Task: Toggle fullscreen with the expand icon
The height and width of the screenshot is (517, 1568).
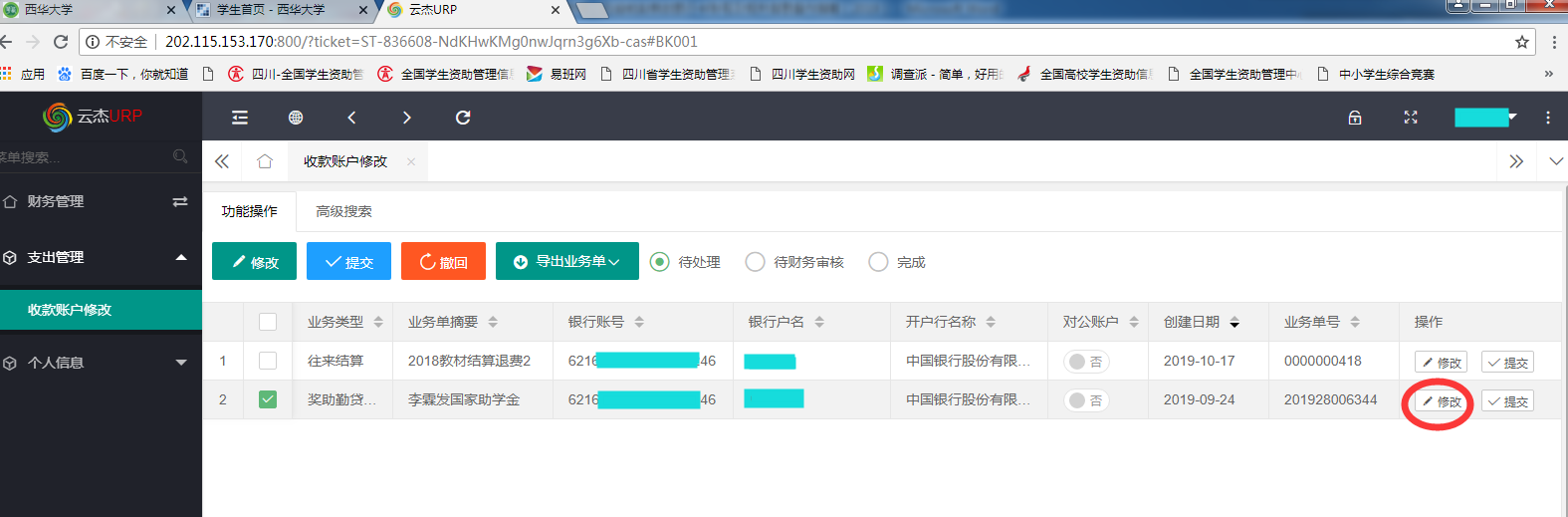Action: coord(1411,118)
